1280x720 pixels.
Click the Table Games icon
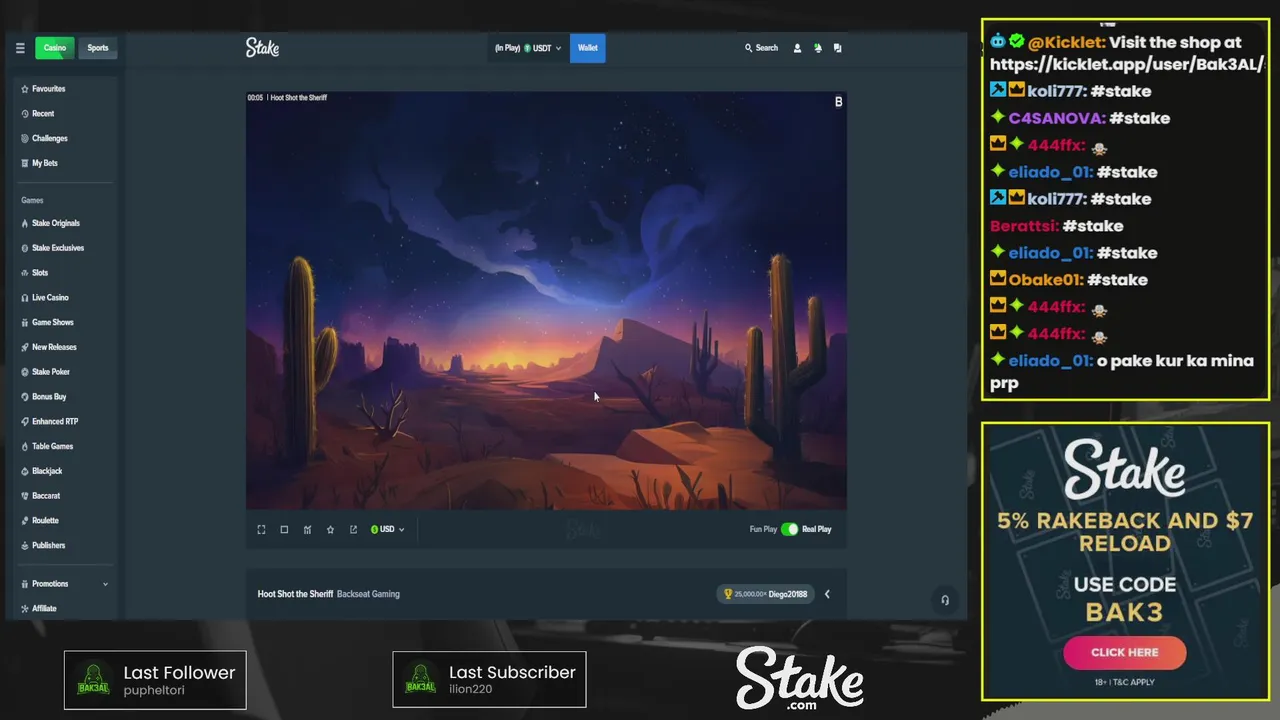[x=24, y=447]
